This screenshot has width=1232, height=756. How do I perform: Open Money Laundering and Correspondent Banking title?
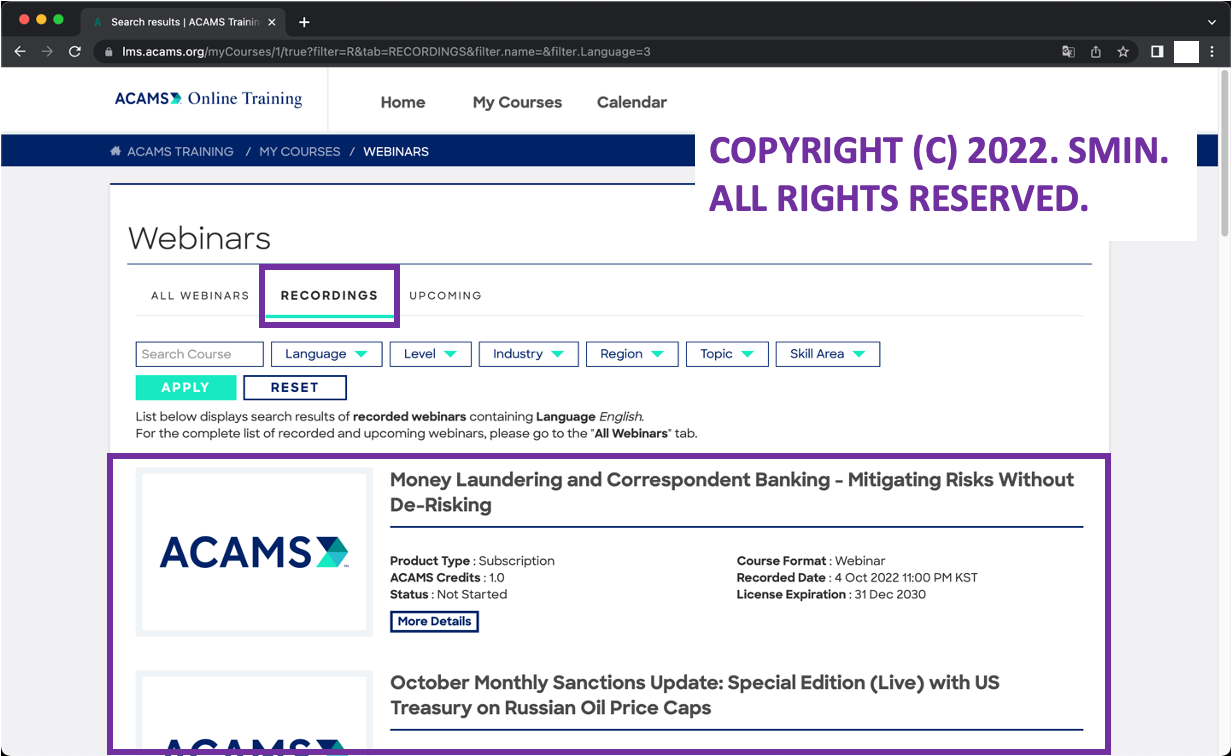coord(732,492)
